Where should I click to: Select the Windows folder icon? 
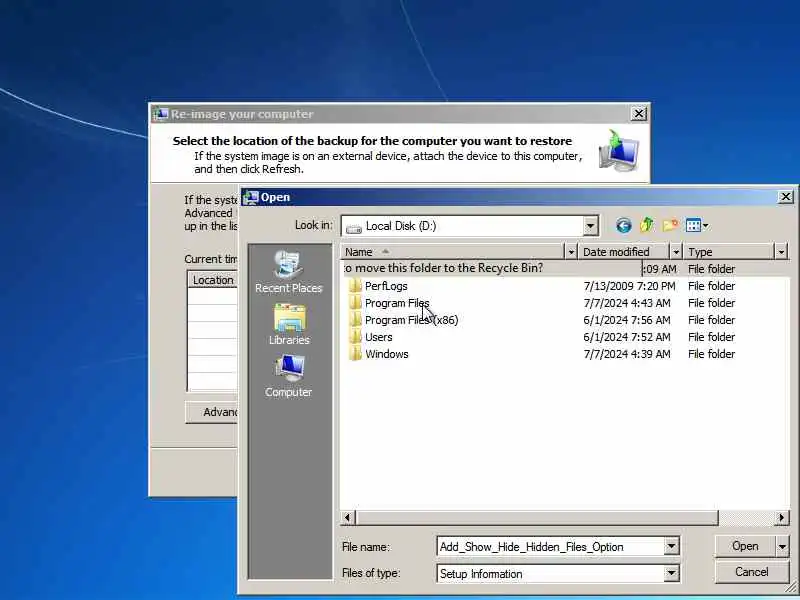click(355, 354)
